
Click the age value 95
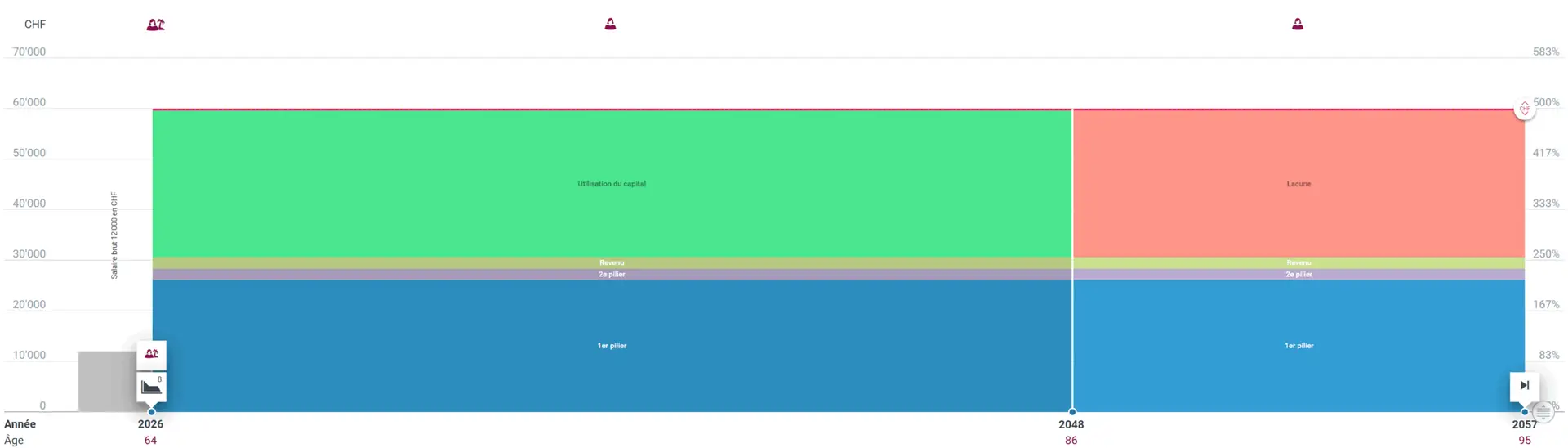[1525, 441]
